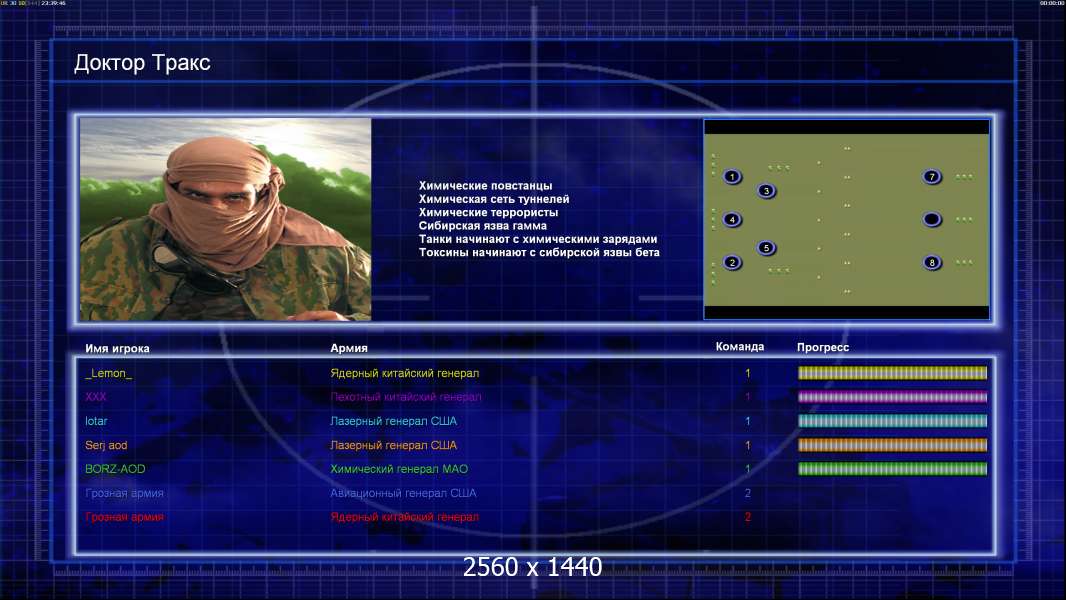1066x600 pixels.
Task: Click team number for Авиационный генерал США row
Action: [x=748, y=493]
